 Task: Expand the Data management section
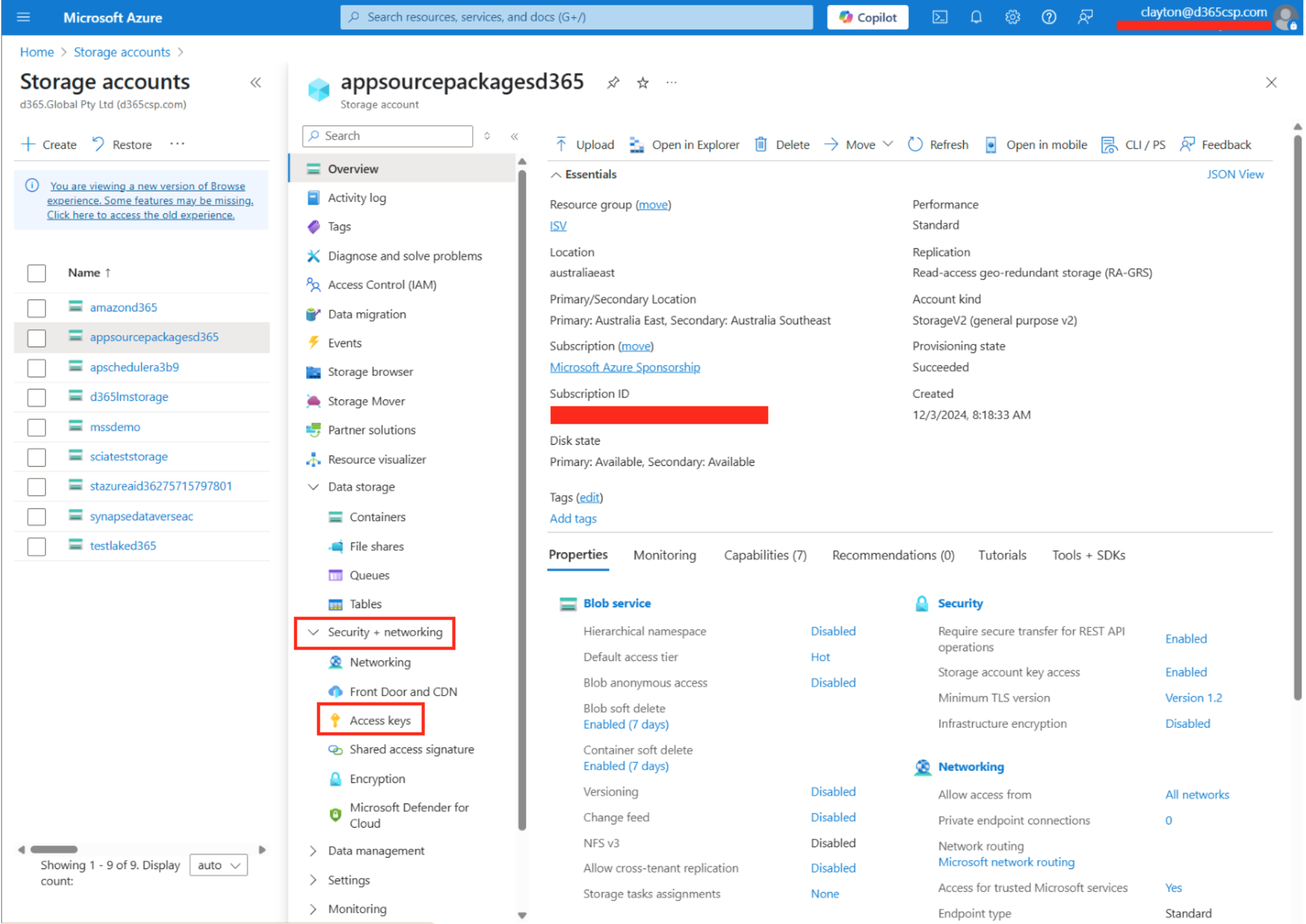[375, 851]
